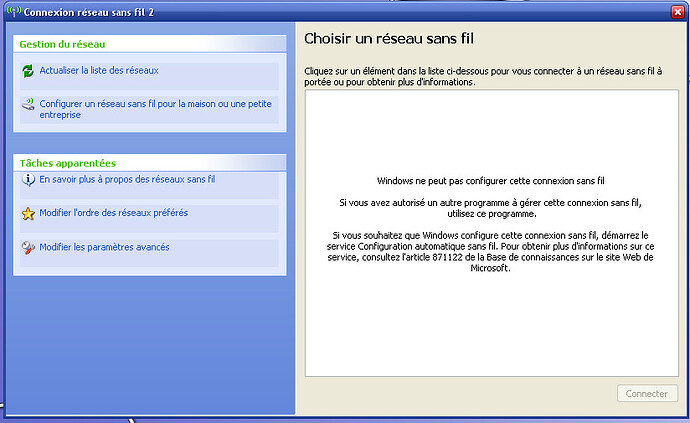Click the 'Connexion réseau sans fil 2' title bar
The image size is (690, 423).
300,10
